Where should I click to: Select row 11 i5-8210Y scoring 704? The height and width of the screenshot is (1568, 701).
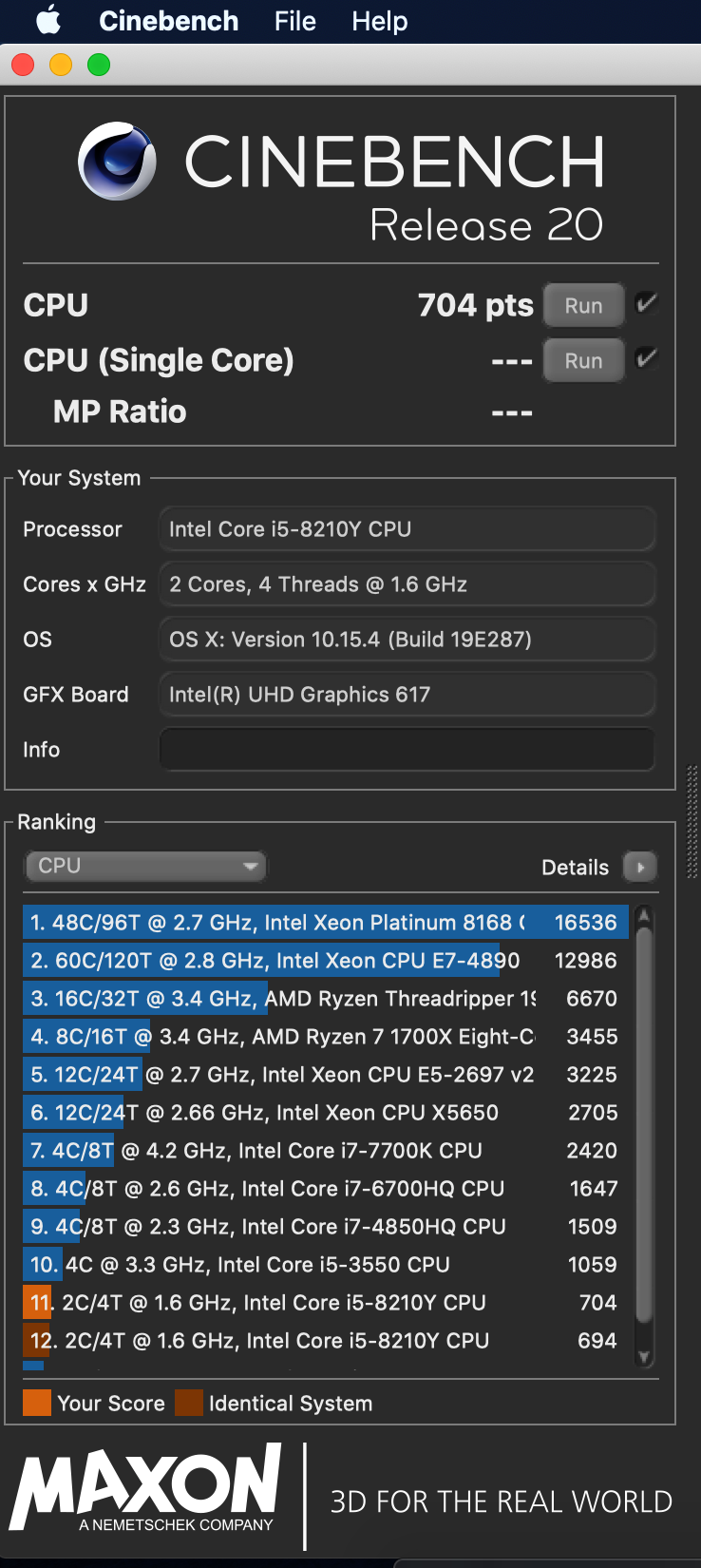[x=326, y=1303]
